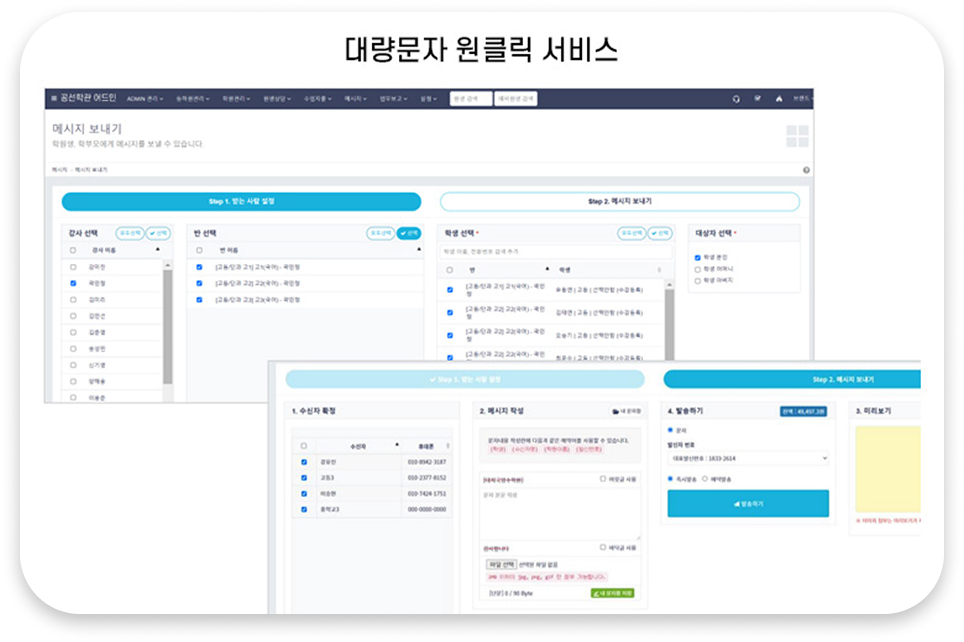Click 선택 button in 강사 선택 header

tap(158, 233)
